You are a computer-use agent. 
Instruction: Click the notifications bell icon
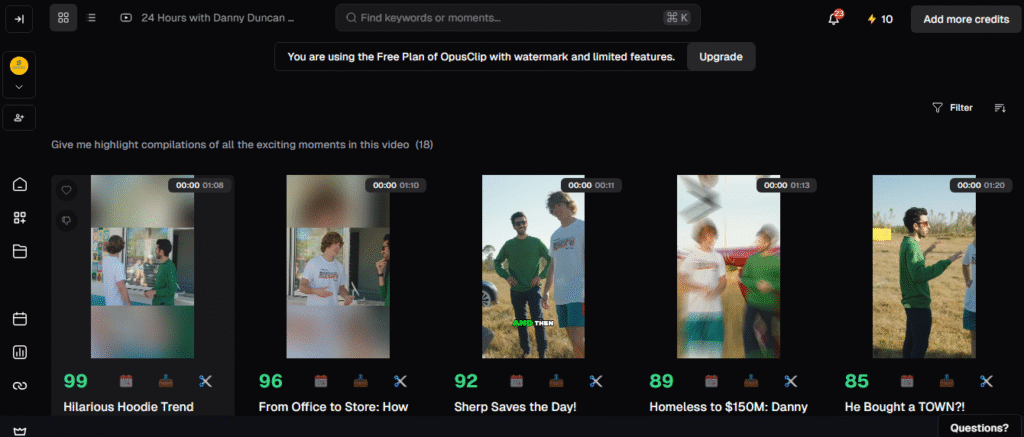(x=833, y=19)
